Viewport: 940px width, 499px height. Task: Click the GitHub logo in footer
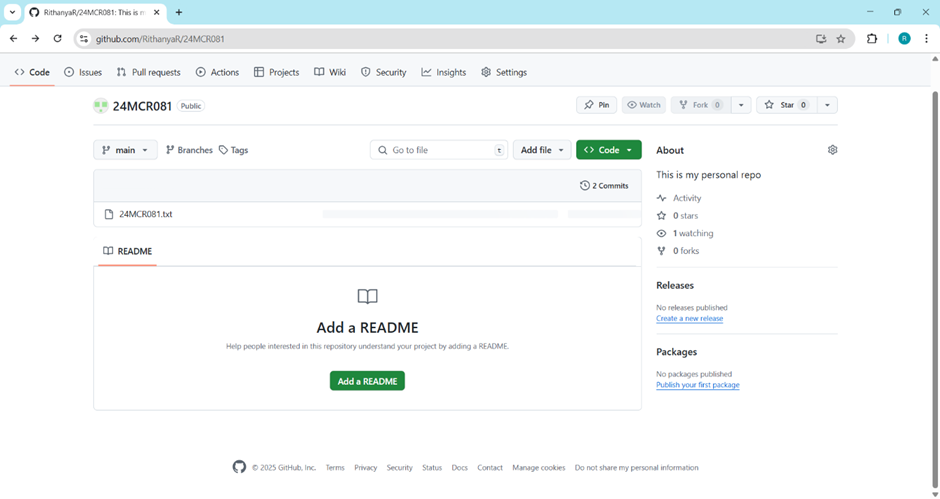pyautogui.click(x=239, y=467)
